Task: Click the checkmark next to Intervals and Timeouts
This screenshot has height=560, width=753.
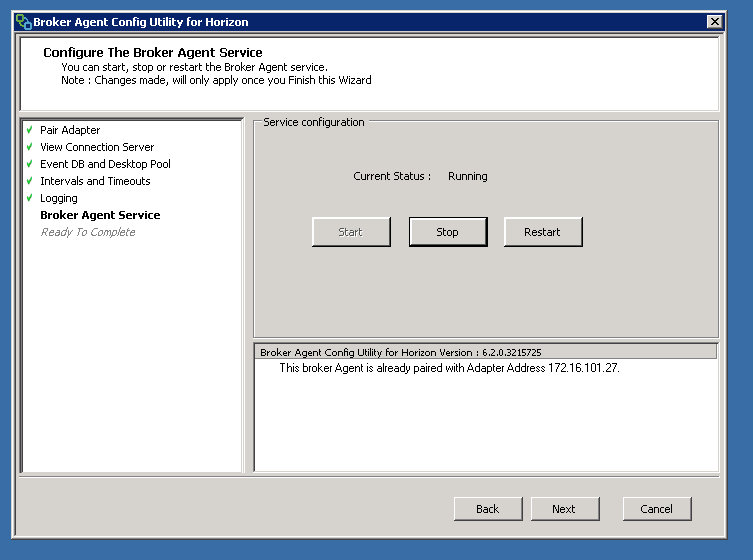Action: click(x=30, y=181)
